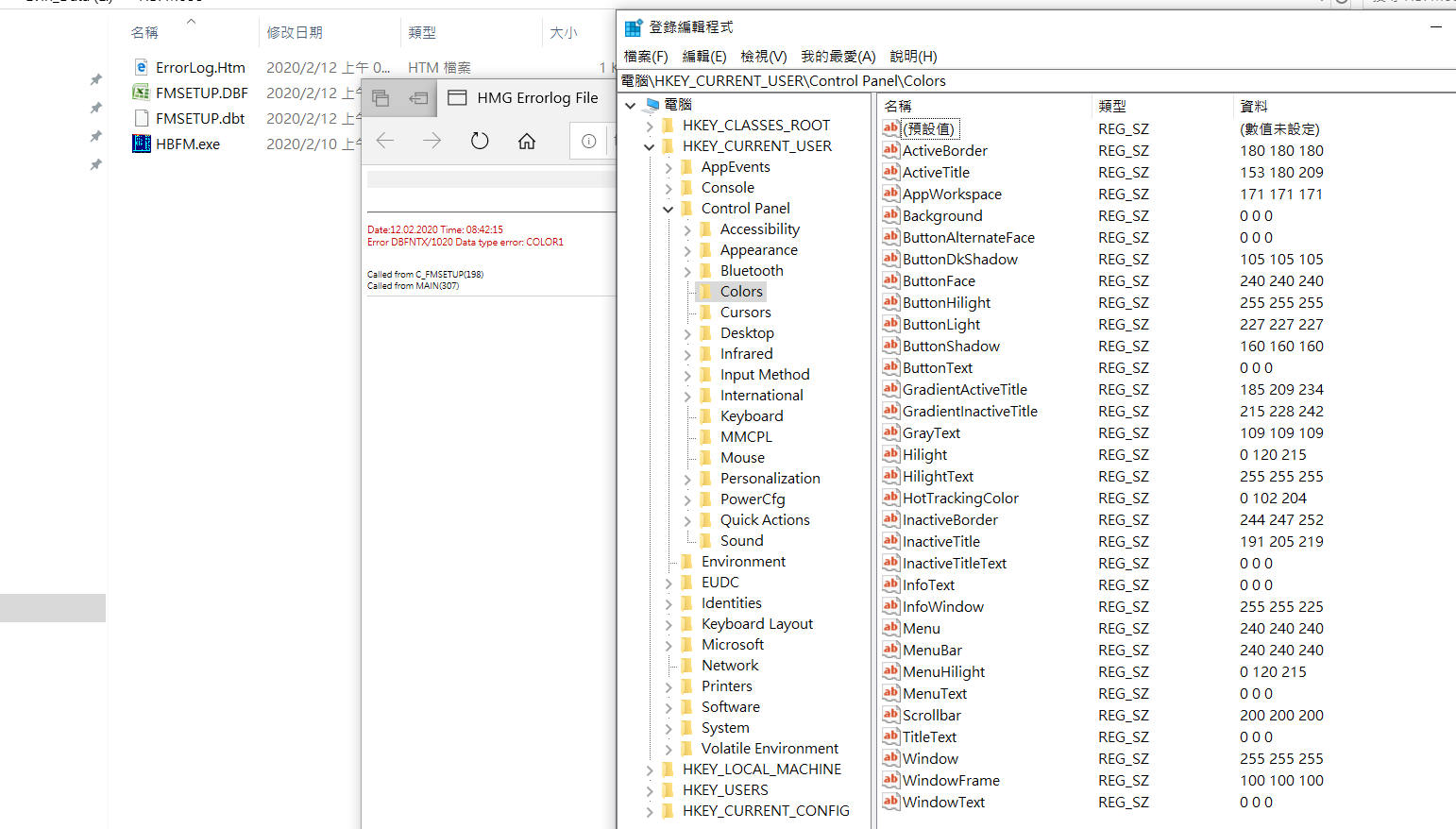Viewport: 1456px width, 829px height.
Task: Select the Environment key in tree
Action: pos(743,562)
